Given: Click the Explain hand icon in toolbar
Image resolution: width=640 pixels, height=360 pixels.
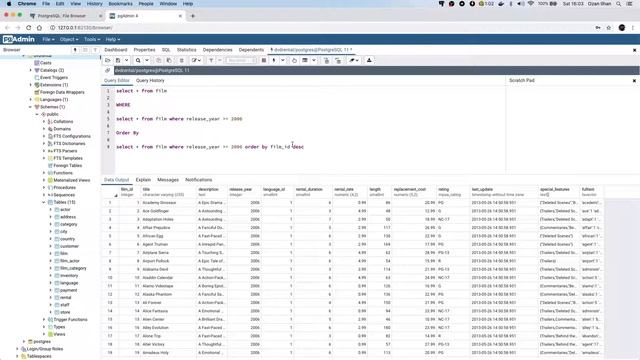Looking at the screenshot, I should [294, 60].
